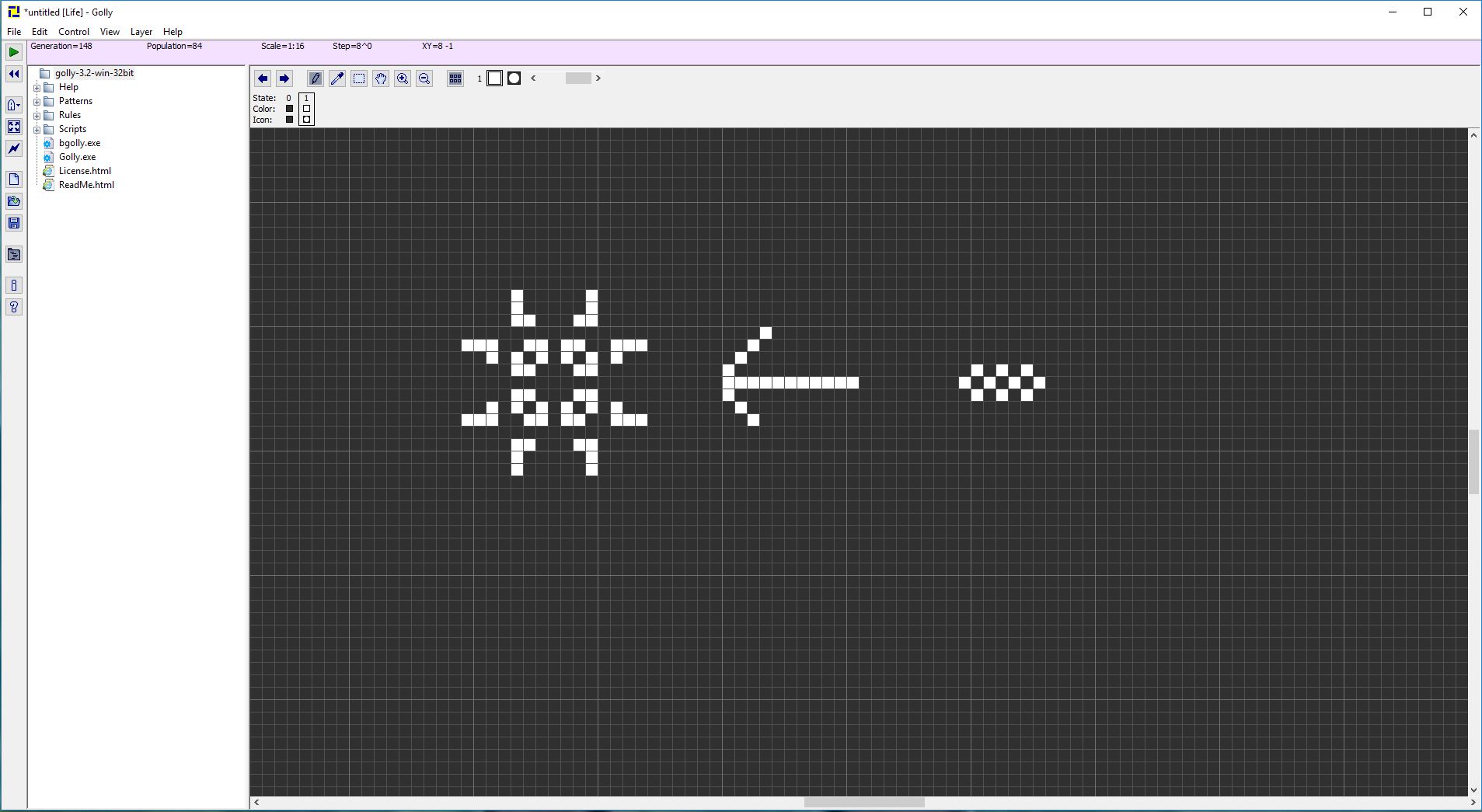Select bgolly.exe in file tree
Image resolution: width=1482 pixels, height=812 pixels.
tap(79, 143)
